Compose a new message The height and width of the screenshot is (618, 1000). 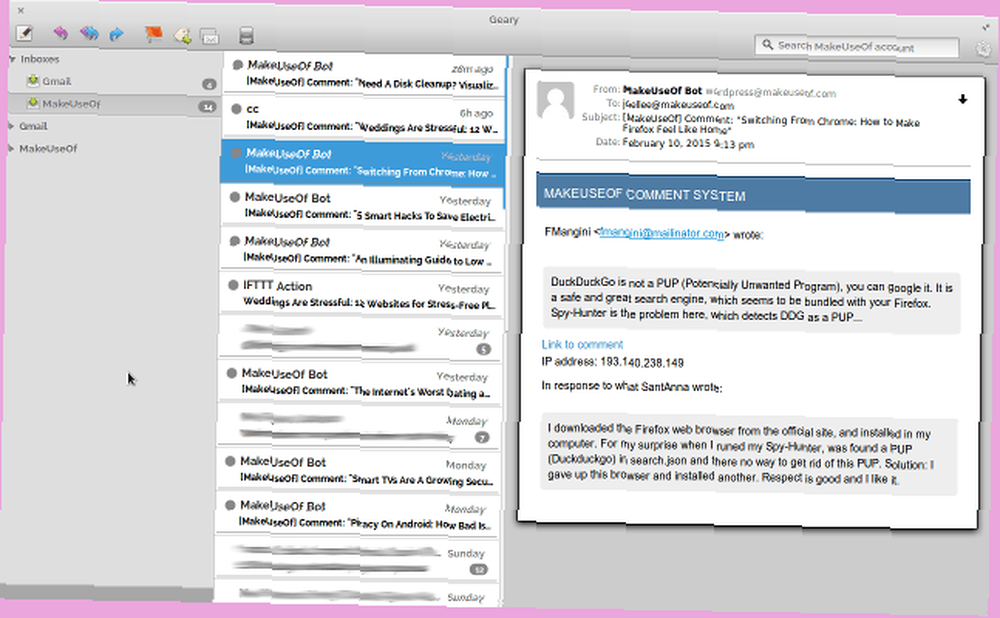coord(24,33)
